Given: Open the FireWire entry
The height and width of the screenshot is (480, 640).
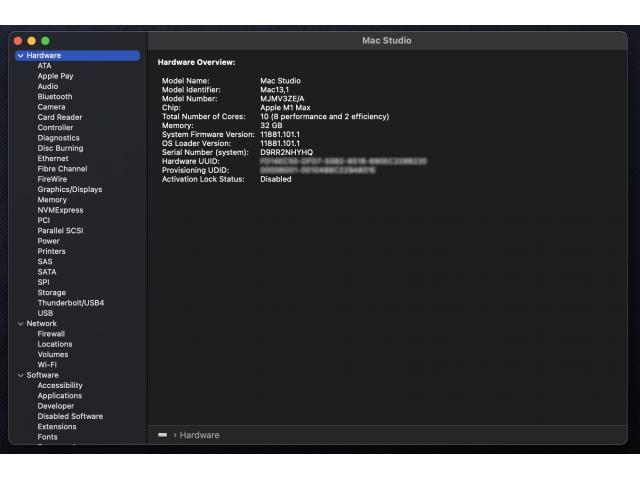Looking at the screenshot, I should [52, 179].
